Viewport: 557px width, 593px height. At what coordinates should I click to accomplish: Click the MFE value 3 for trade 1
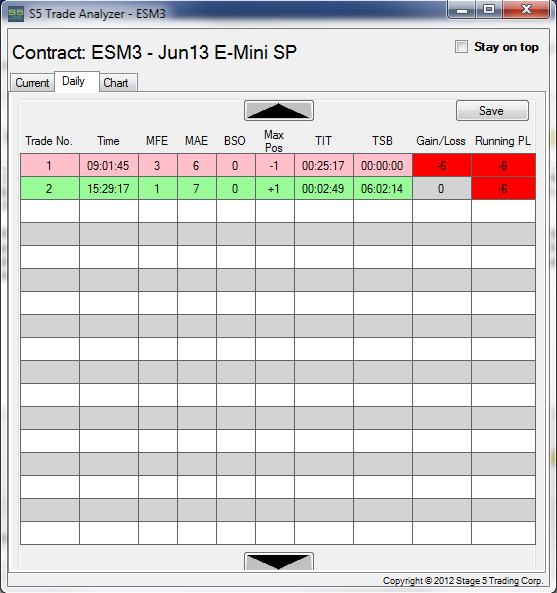(x=158, y=165)
